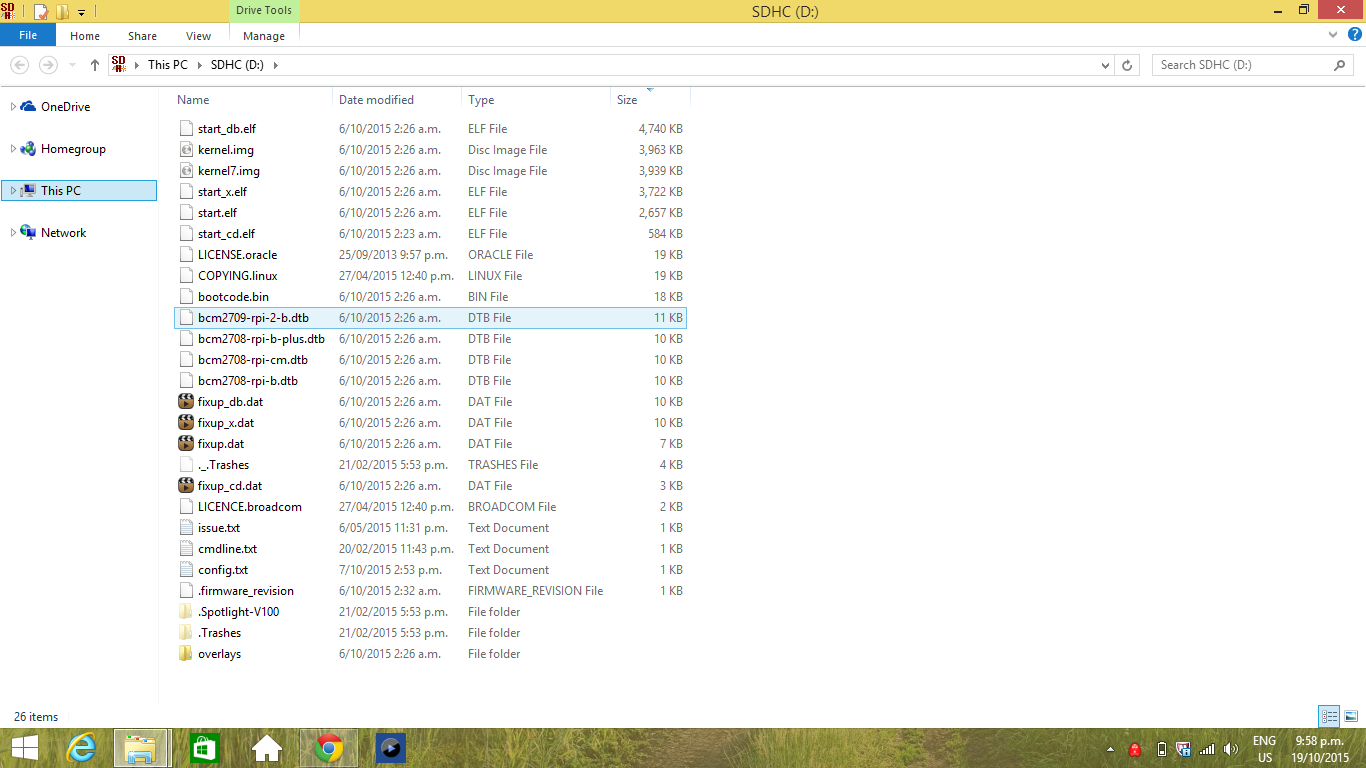The width and height of the screenshot is (1366, 768).
Task: Select the fixup.dat file icon
Action: [x=185, y=444]
